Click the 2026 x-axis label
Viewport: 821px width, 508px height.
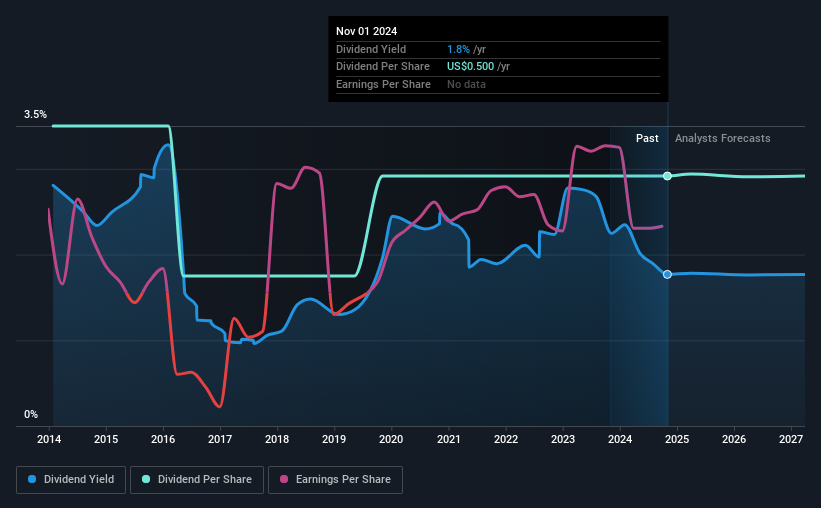[x=734, y=439]
